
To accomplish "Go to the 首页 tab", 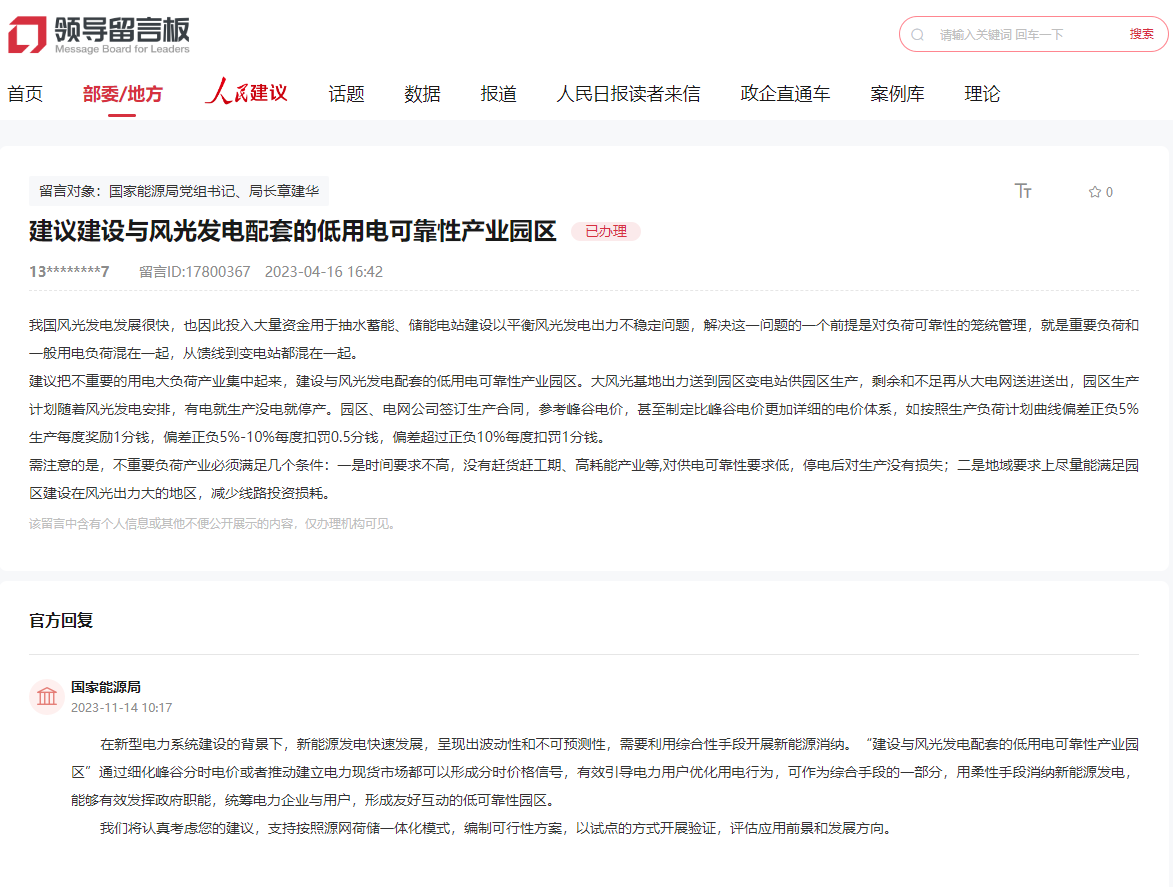I will click(25, 94).
